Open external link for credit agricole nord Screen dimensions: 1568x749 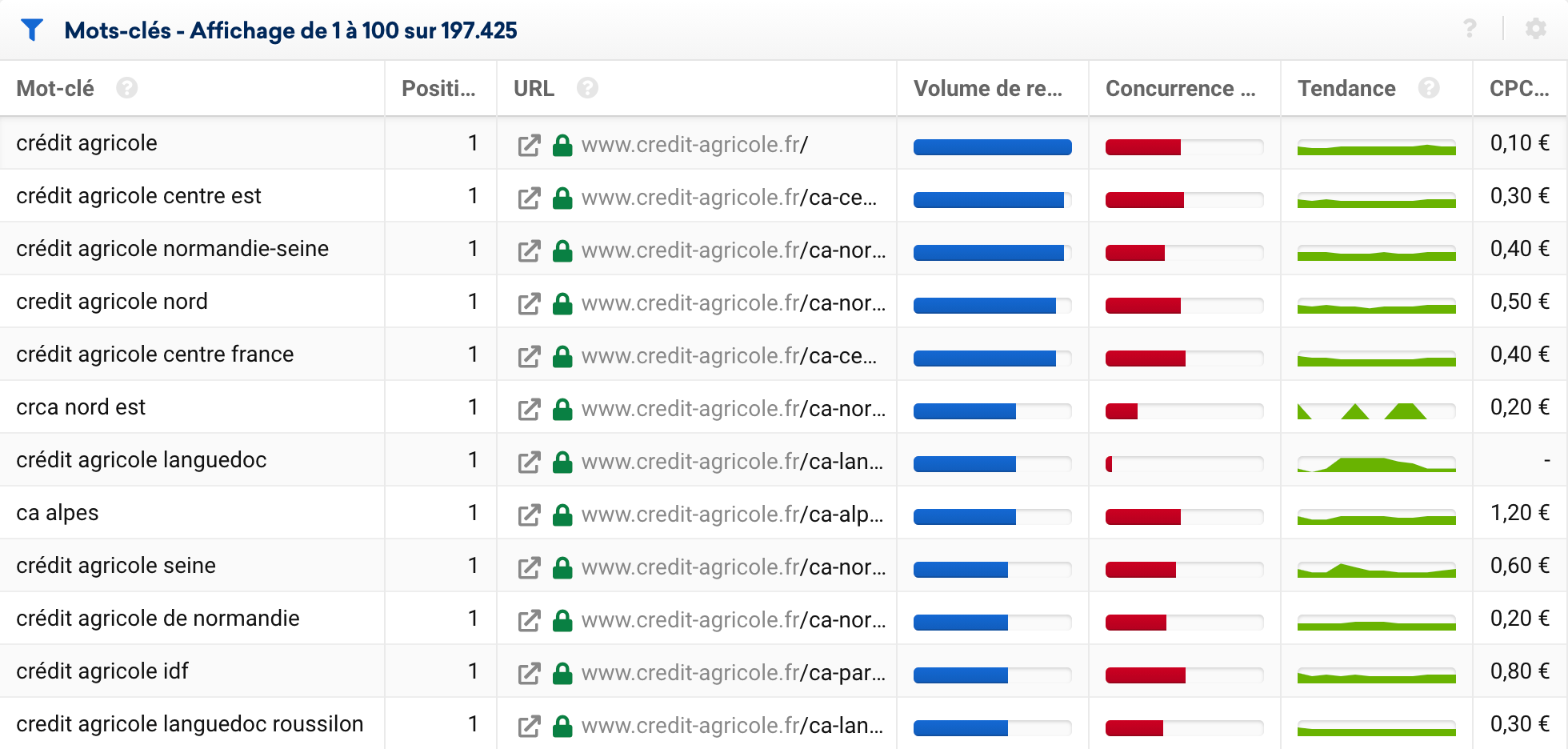click(529, 304)
